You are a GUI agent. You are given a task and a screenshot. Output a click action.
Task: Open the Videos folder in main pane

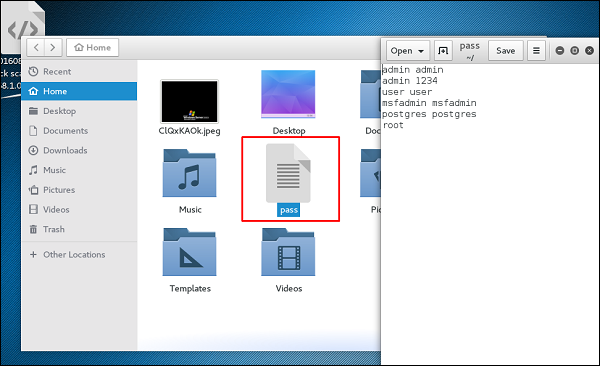[288, 252]
